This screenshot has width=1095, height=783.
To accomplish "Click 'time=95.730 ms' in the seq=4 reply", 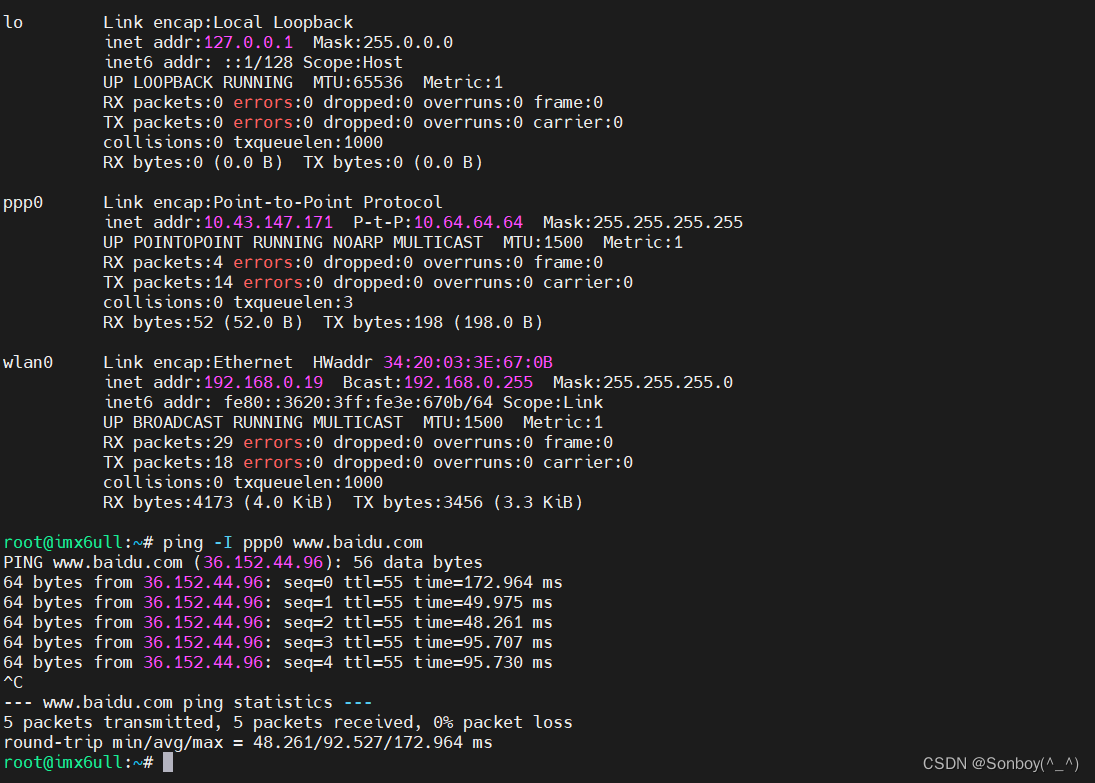I will (483, 663).
